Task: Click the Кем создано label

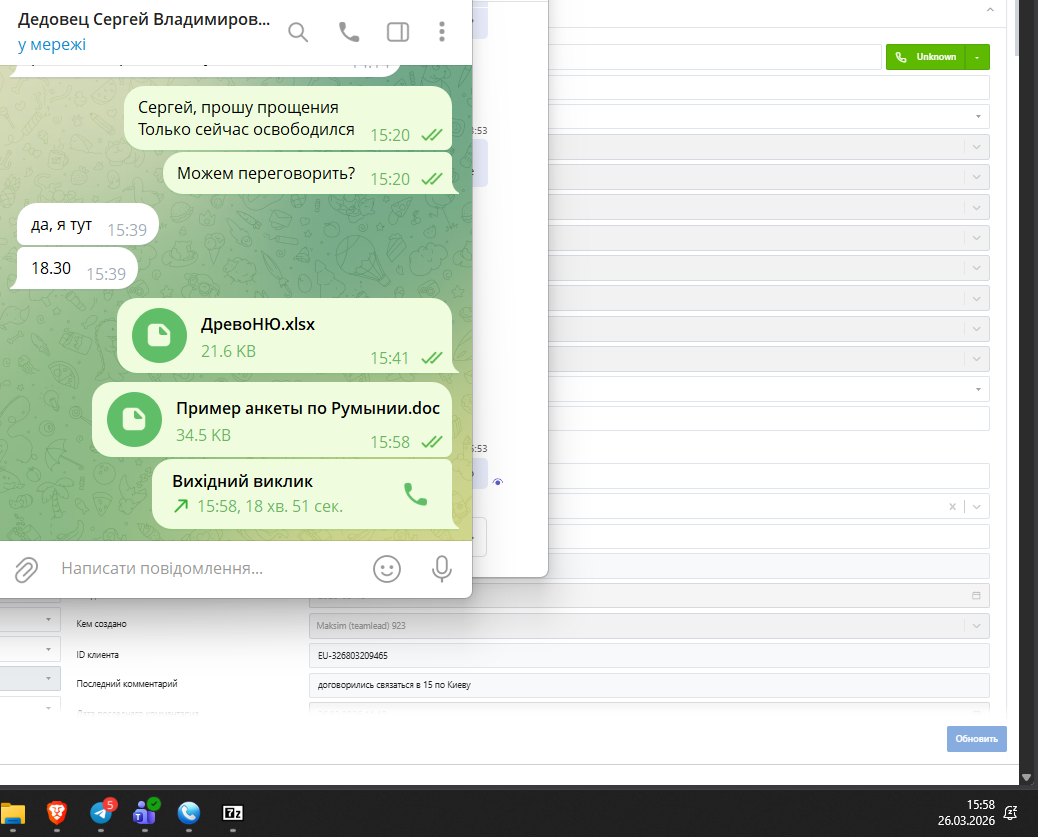Action: click(x=101, y=624)
